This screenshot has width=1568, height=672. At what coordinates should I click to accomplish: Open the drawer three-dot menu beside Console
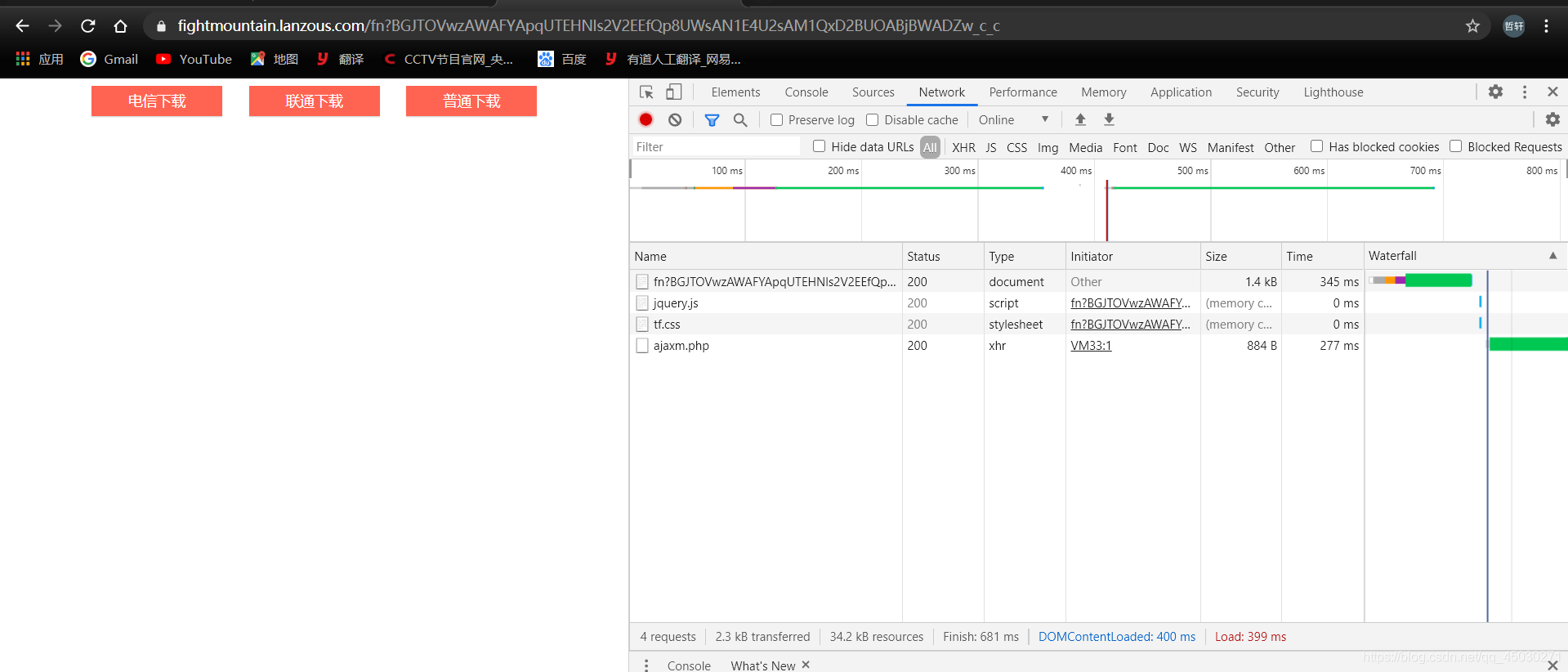646,665
